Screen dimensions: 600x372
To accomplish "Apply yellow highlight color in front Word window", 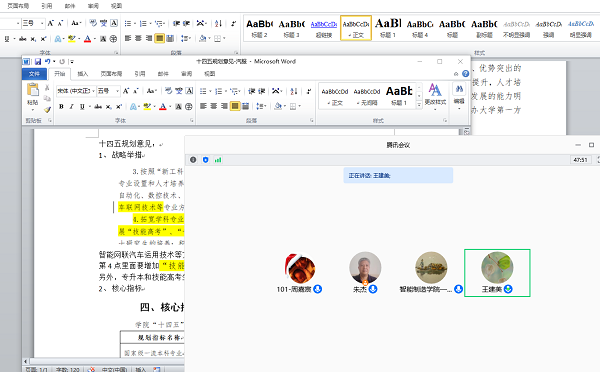I will 147,106.
